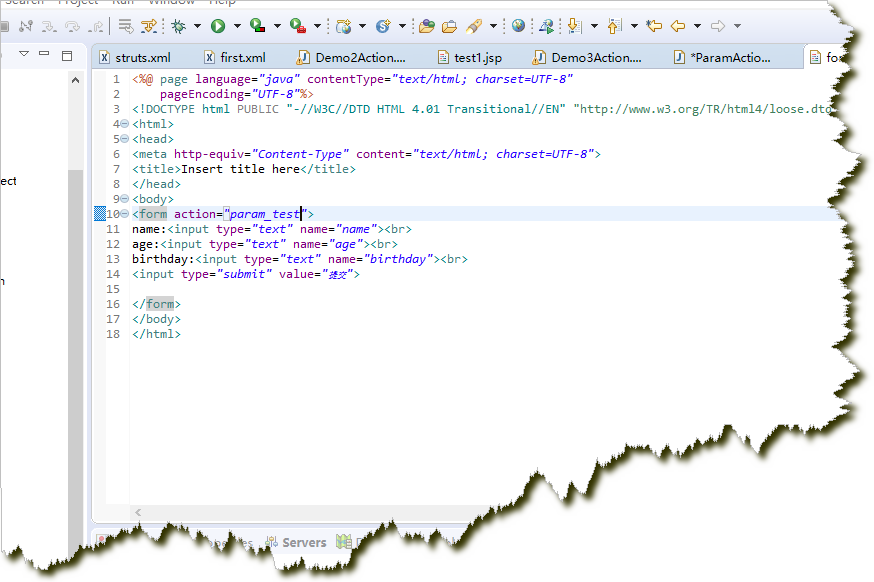Click the up arrow of left panel scrollbar
Image resolution: width=874 pixels, height=582 pixels.
coord(76,80)
